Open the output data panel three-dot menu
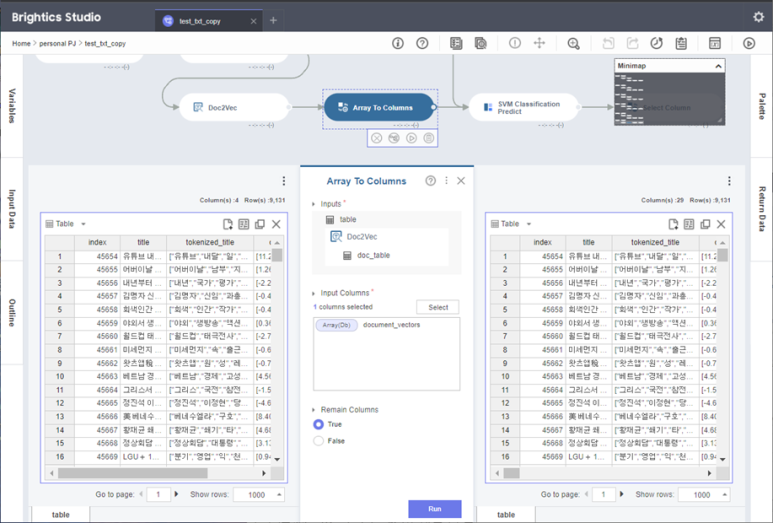Screen dimensions: 773x523 (729, 181)
